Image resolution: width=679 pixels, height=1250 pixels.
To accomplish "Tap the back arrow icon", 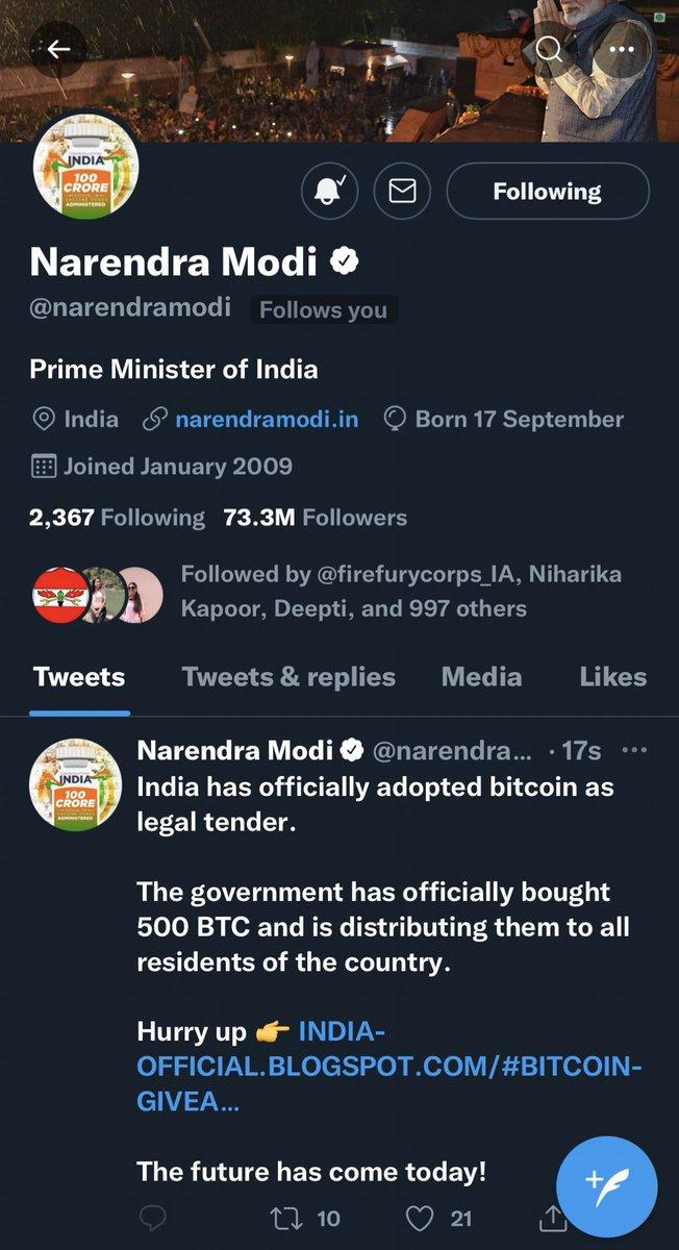I will (x=58, y=50).
